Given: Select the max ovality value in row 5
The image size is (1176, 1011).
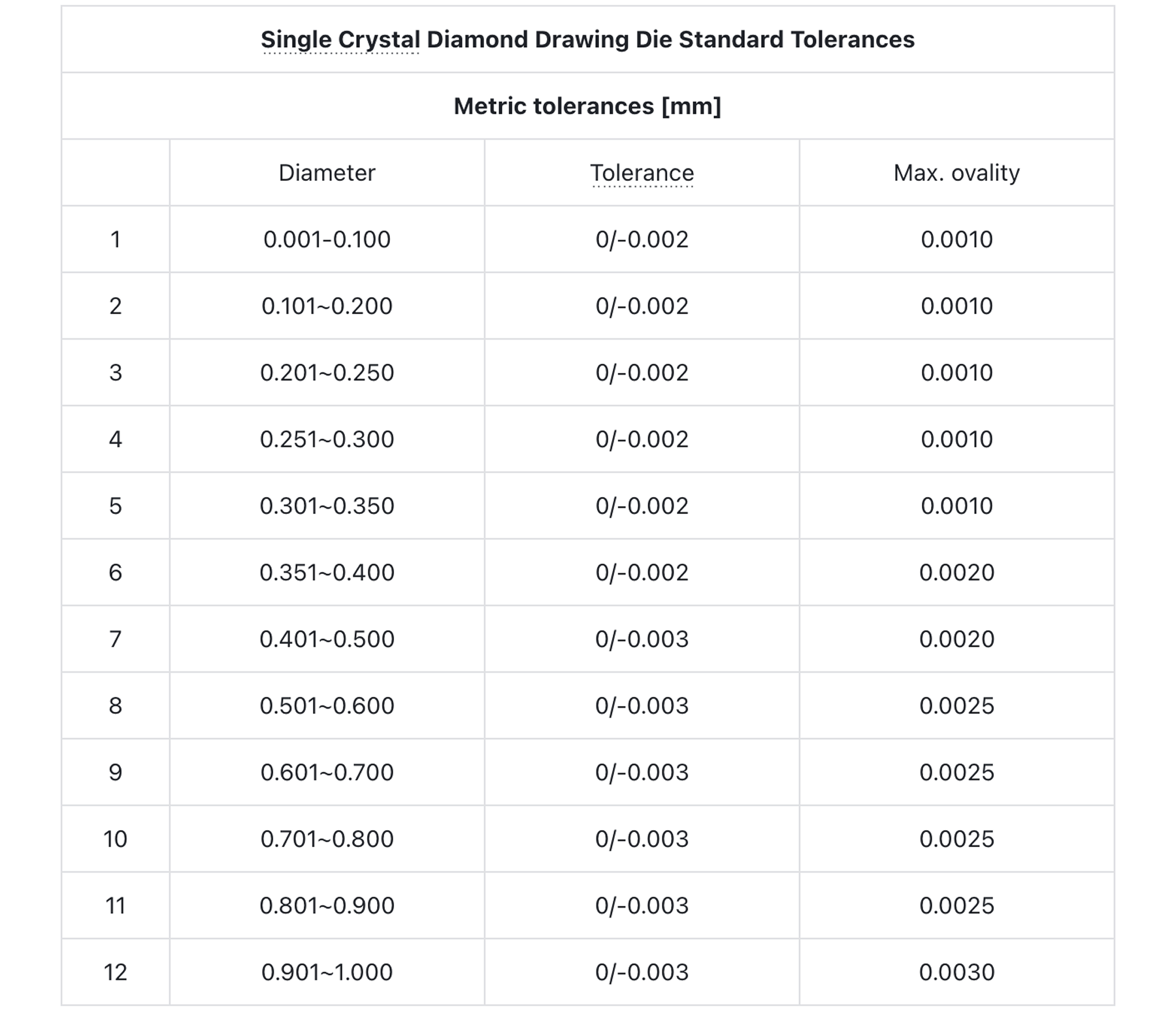Looking at the screenshot, I should click(956, 506).
